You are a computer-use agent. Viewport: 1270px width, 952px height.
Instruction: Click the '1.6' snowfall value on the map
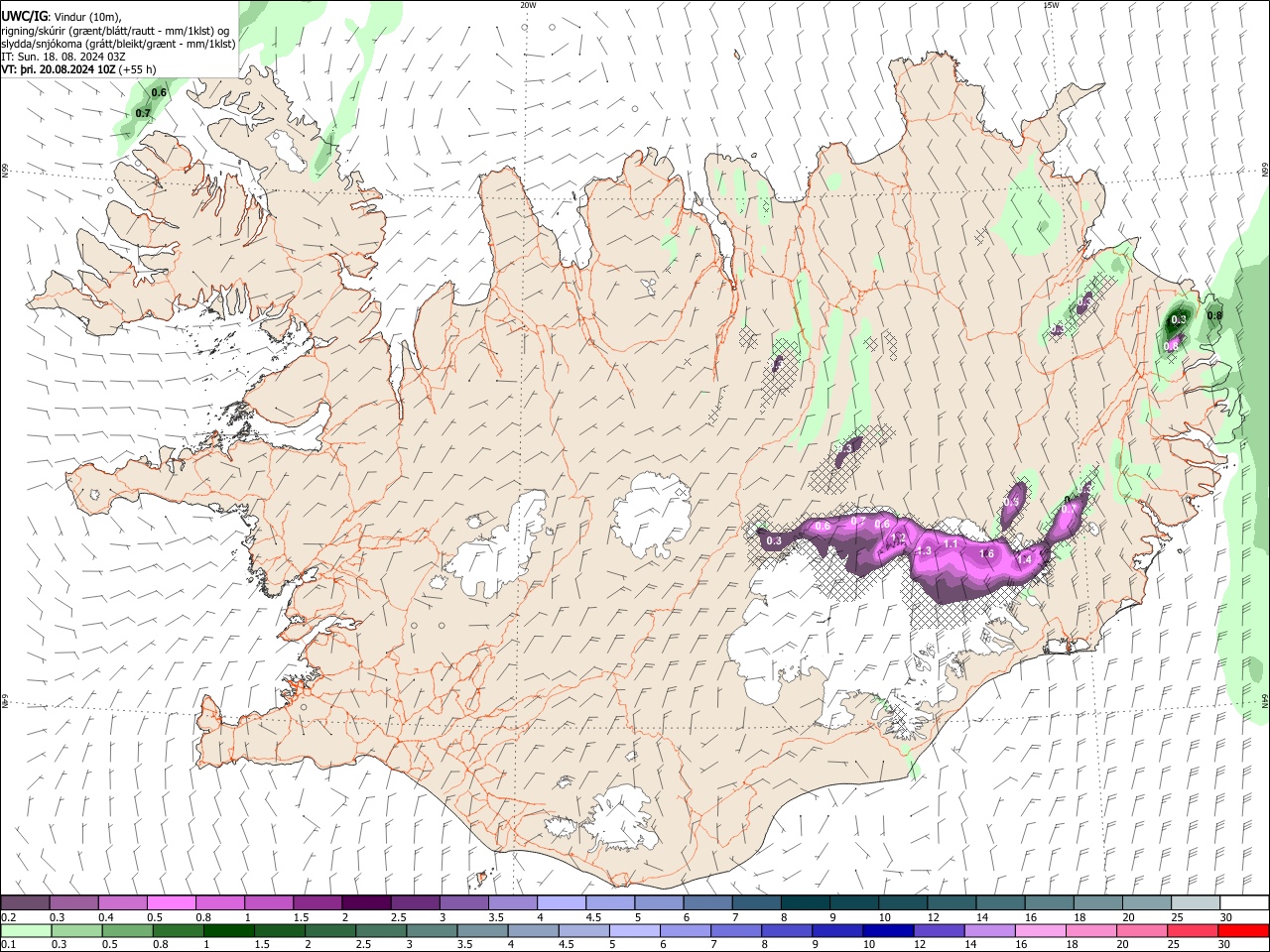(986, 553)
